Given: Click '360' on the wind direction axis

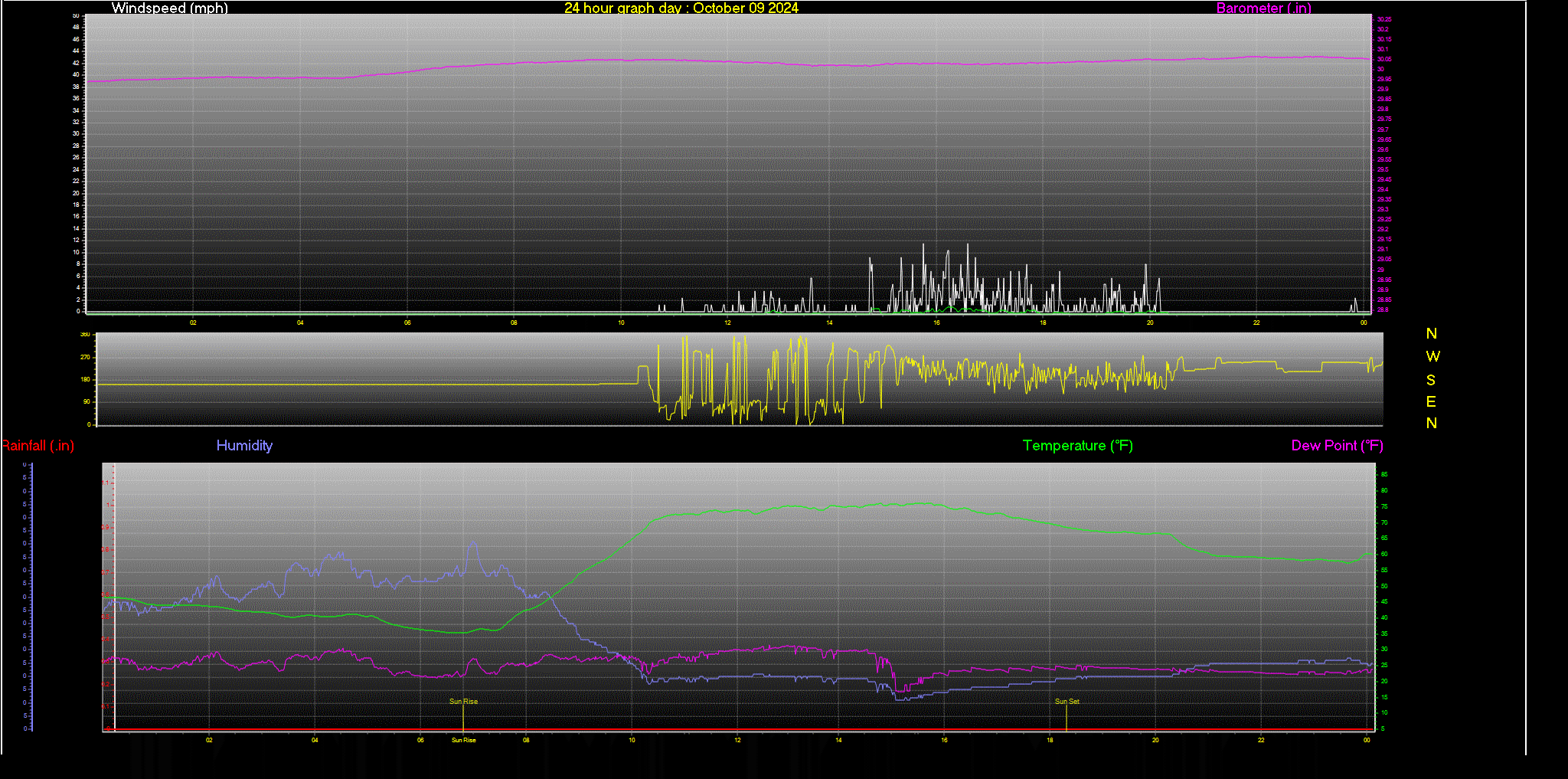Looking at the screenshot, I should [85, 335].
